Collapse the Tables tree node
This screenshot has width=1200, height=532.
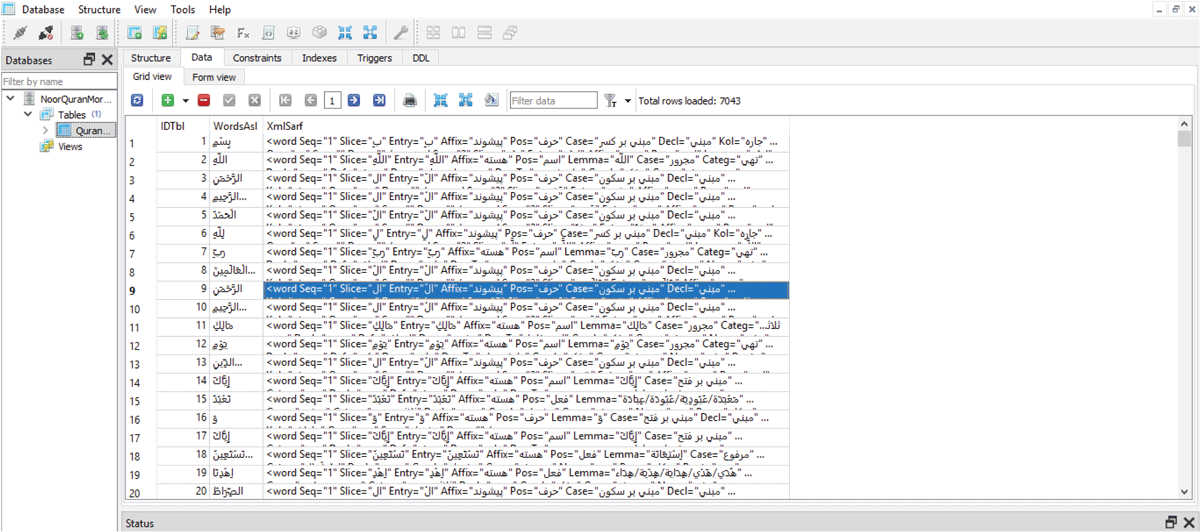coord(30,115)
